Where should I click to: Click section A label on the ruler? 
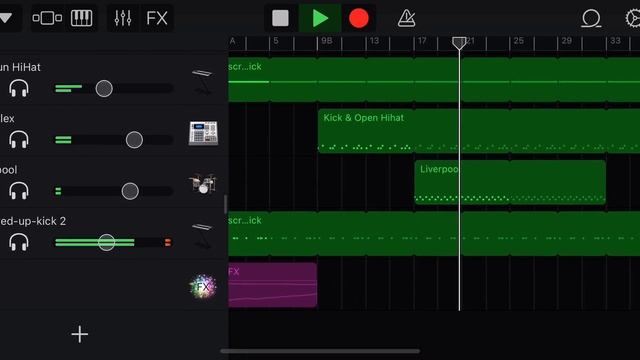pyautogui.click(x=233, y=41)
